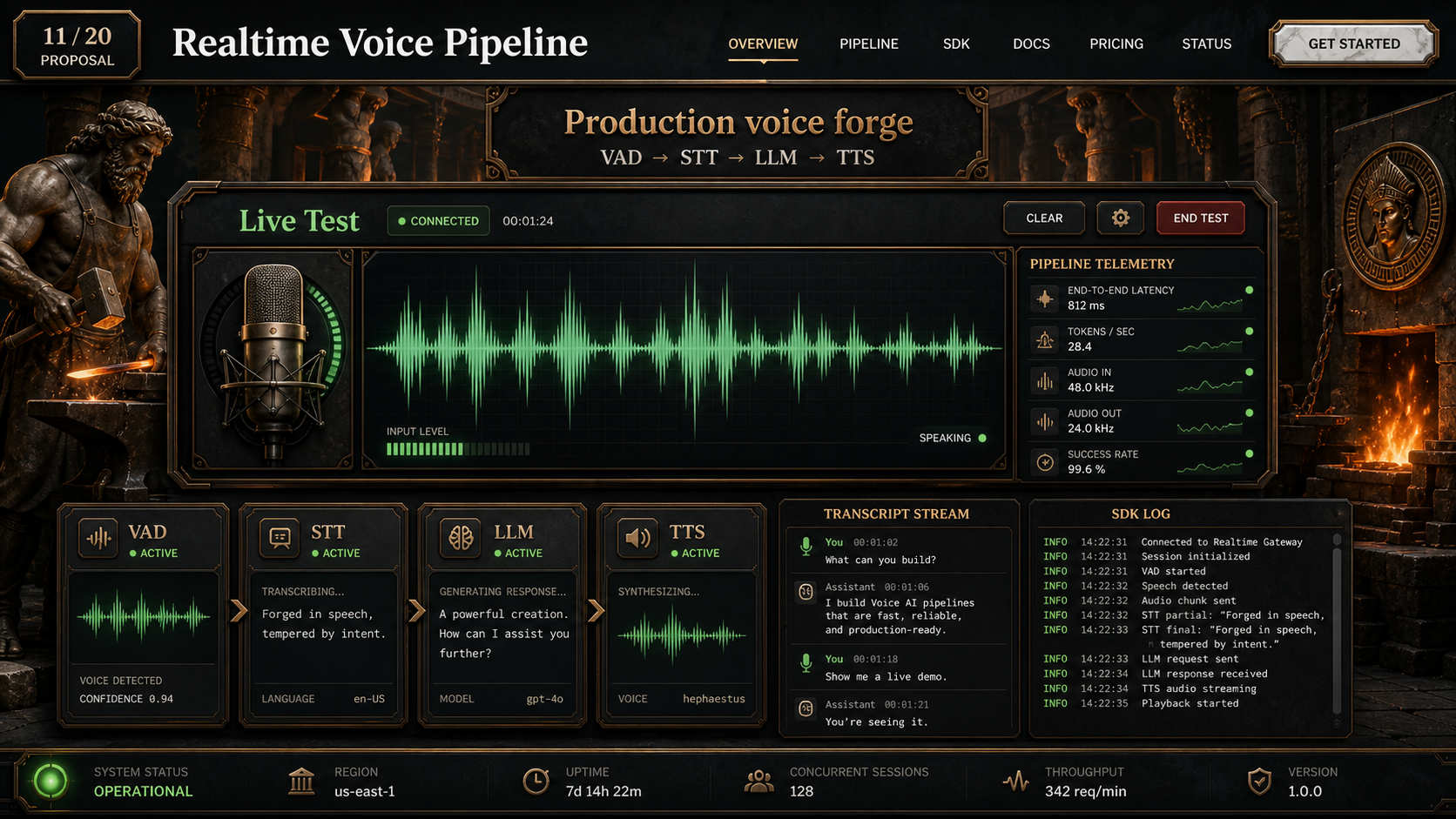Click the End-to-End Latency telemetry icon
The image size is (1456, 819).
[1044, 298]
